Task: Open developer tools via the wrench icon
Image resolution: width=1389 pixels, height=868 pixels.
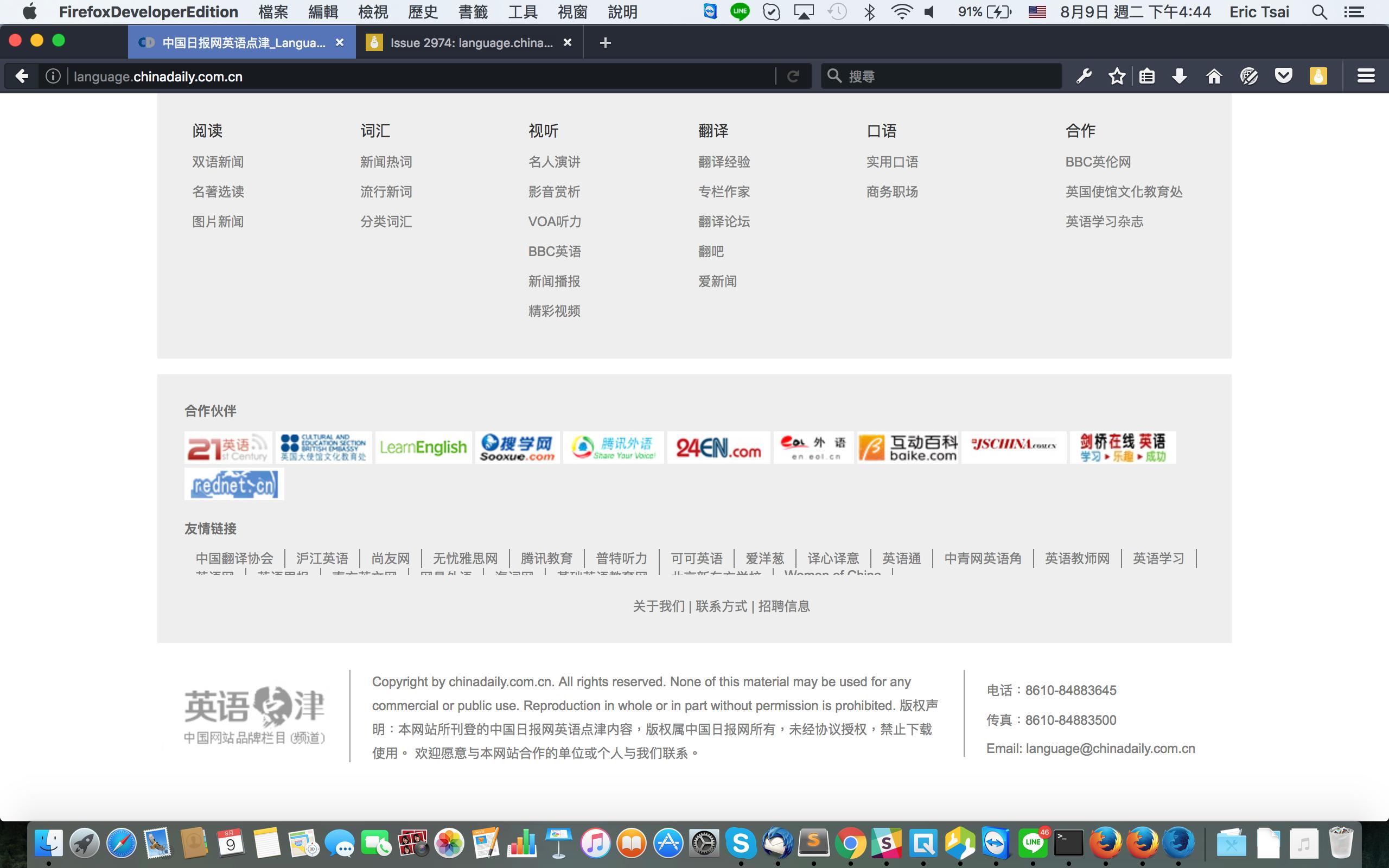Action: tap(1084, 76)
